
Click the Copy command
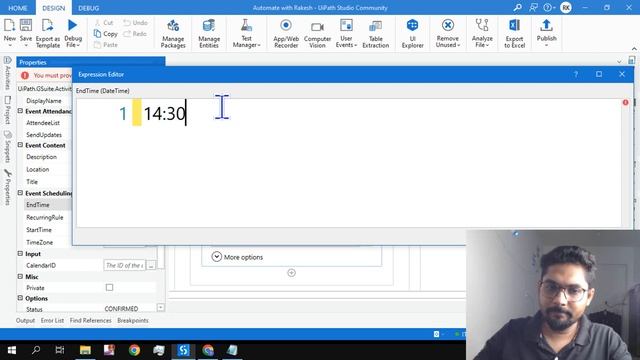[x=105, y=33]
